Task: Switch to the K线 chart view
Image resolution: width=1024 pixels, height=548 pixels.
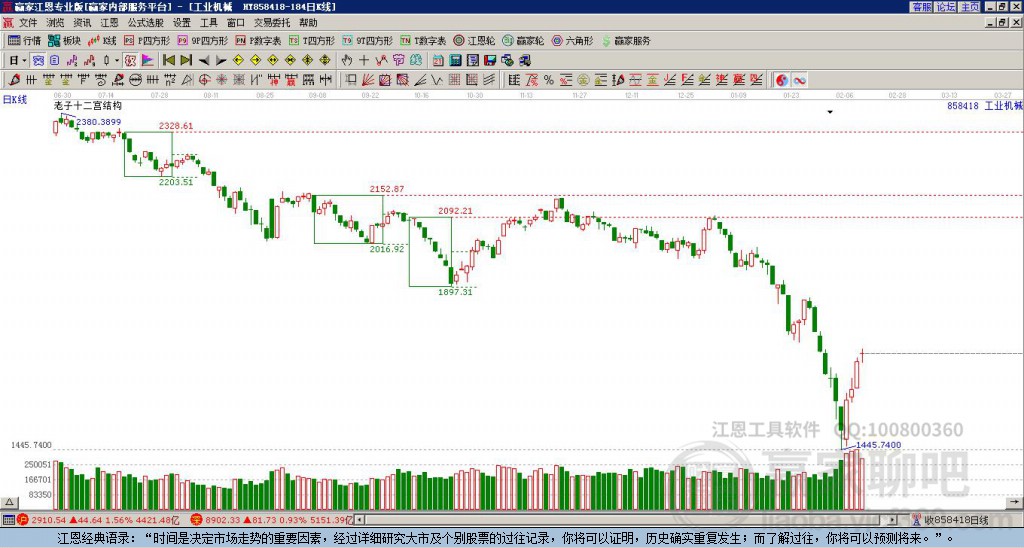Action: (x=102, y=40)
